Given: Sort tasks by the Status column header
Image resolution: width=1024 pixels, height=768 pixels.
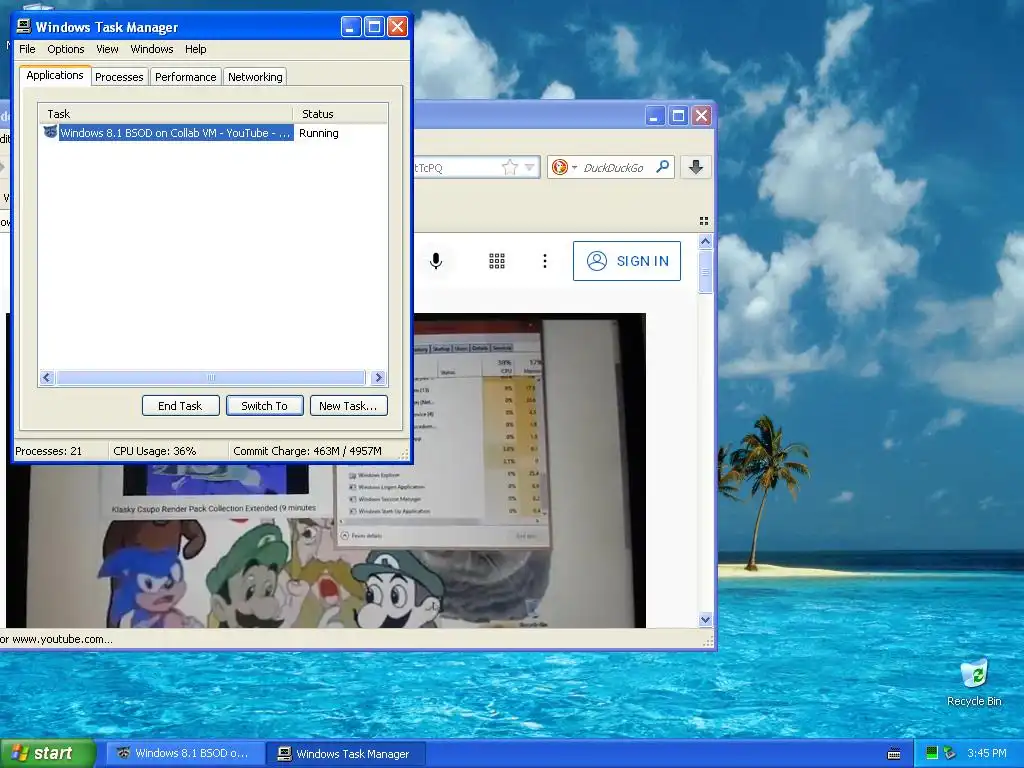Looking at the screenshot, I should (x=340, y=114).
